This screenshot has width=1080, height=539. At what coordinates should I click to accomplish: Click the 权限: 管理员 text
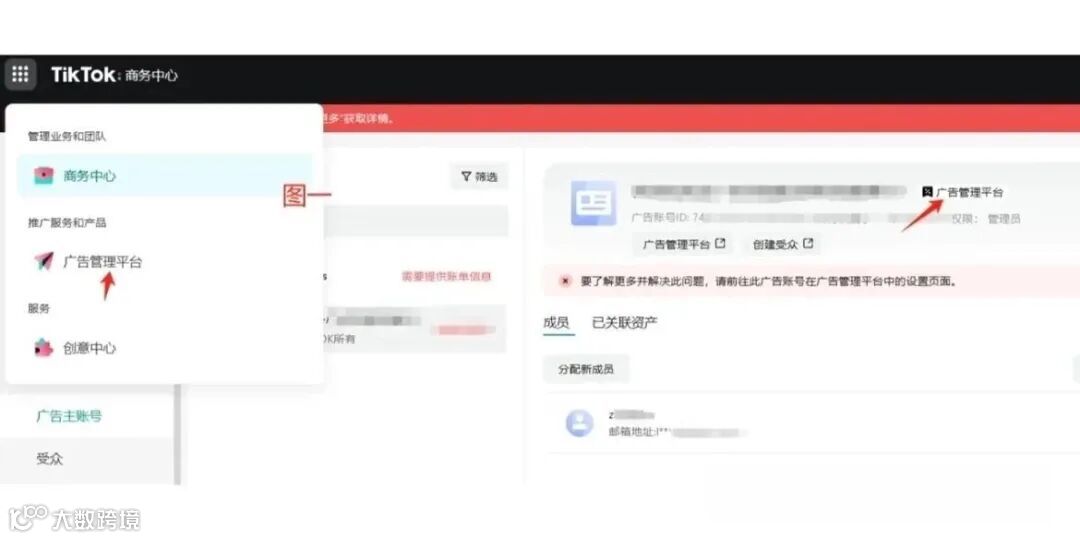tap(985, 219)
